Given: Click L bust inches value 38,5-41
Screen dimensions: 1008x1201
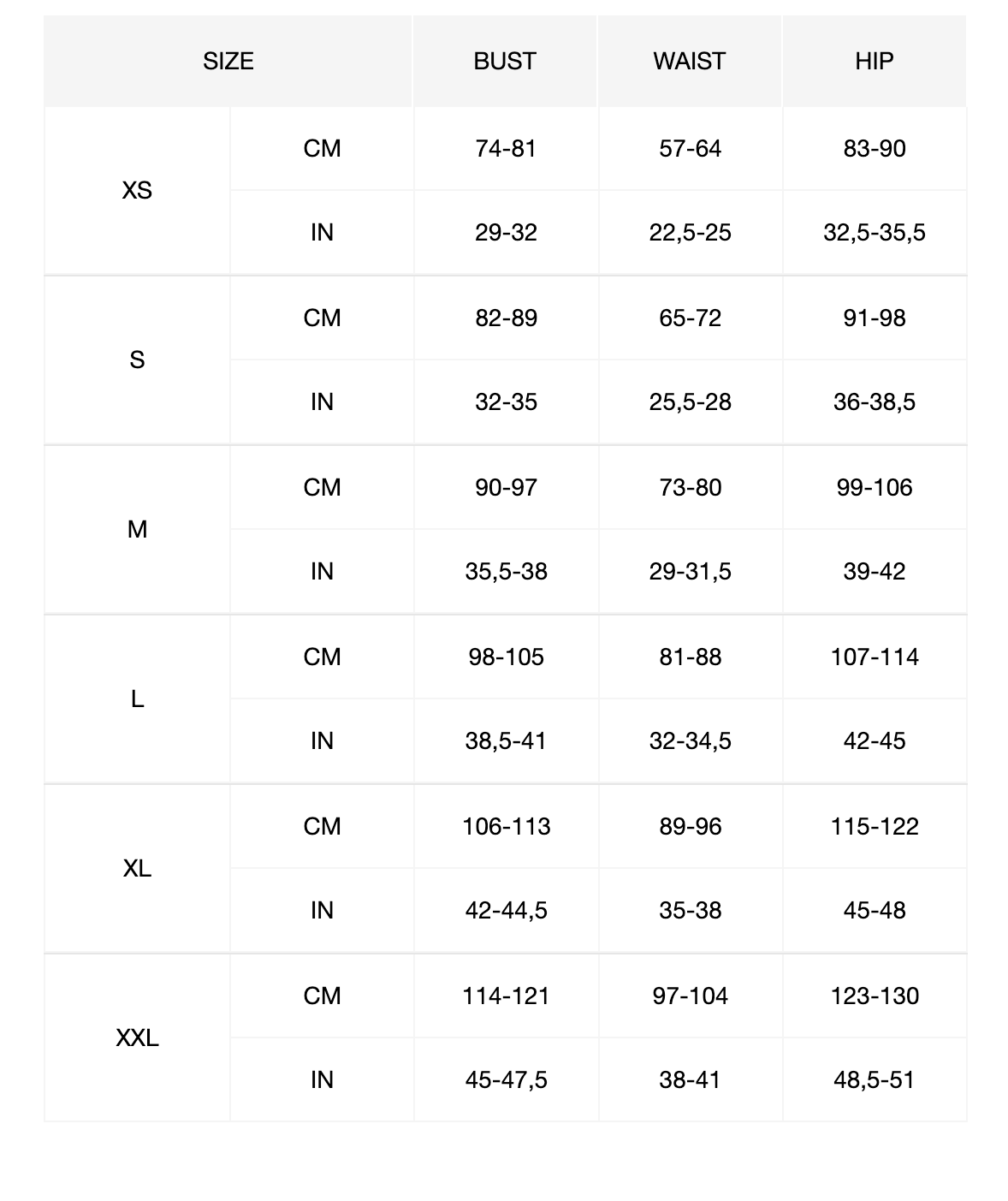Looking at the screenshot, I should point(506,741).
